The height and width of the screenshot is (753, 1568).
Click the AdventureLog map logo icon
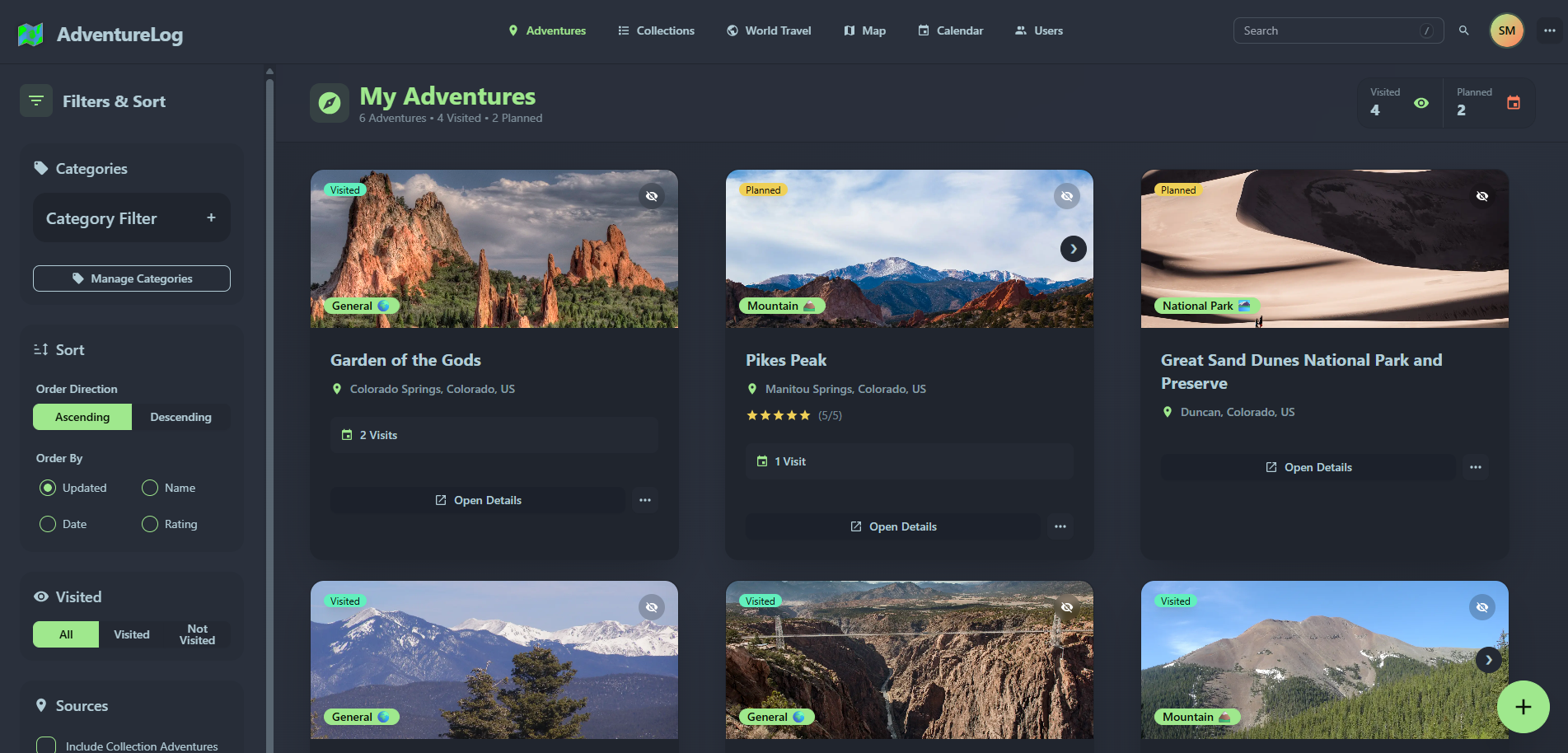pyautogui.click(x=30, y=35)
